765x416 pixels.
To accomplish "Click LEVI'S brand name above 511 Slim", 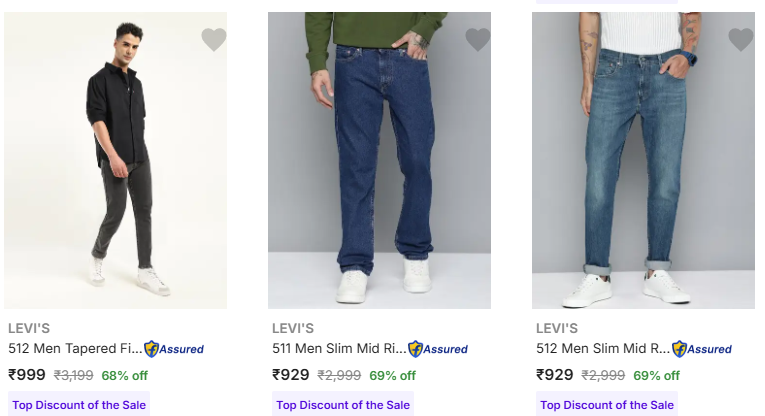I will pos(293,328).
